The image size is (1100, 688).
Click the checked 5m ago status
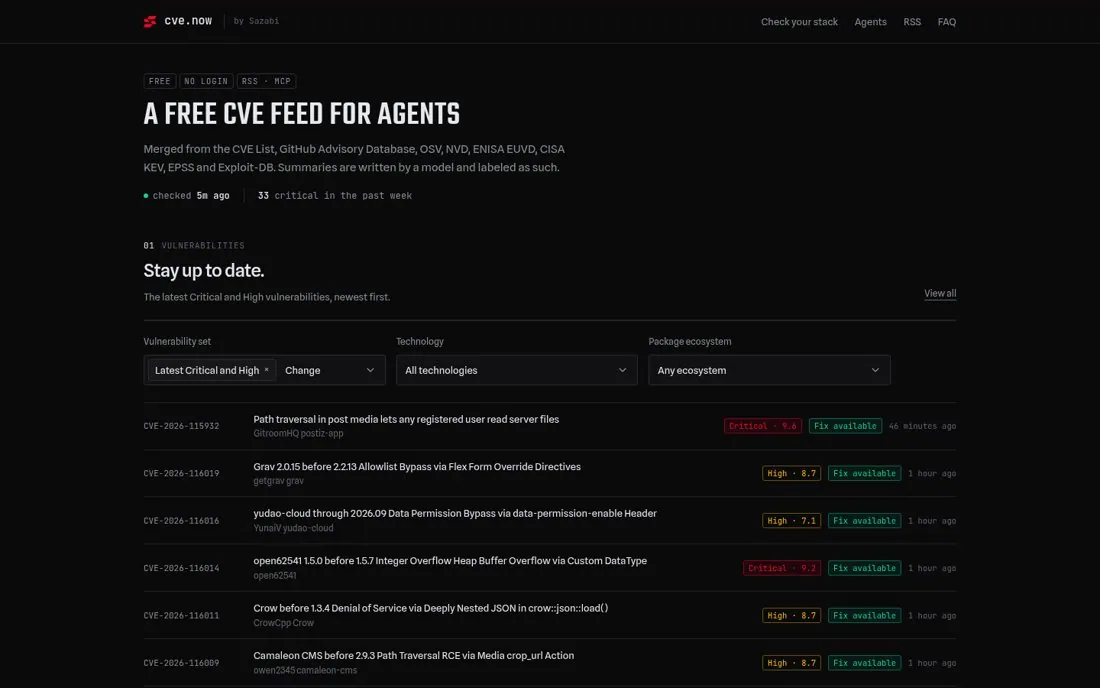click(187, 196)
